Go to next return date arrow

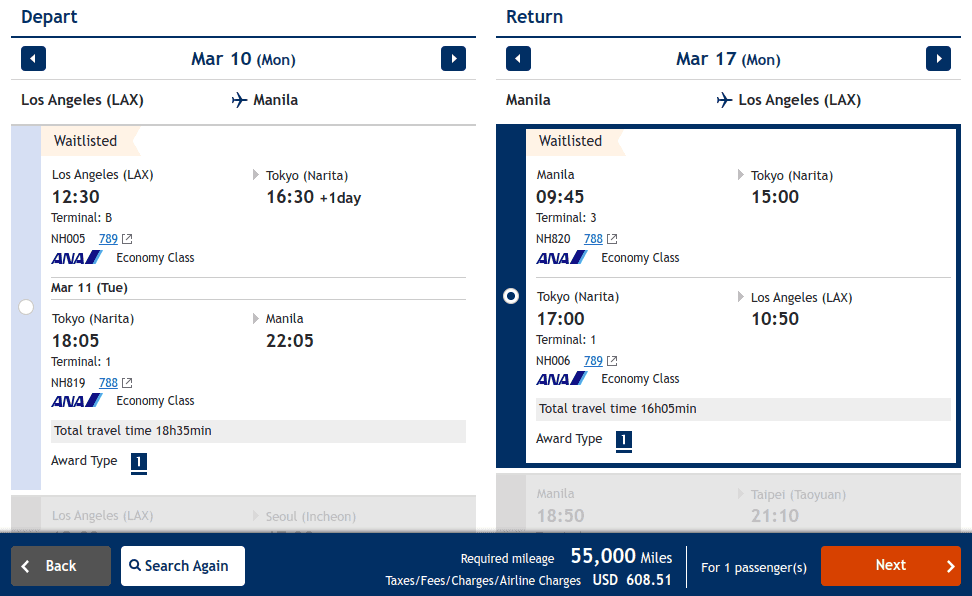click(x=938, y=59)
